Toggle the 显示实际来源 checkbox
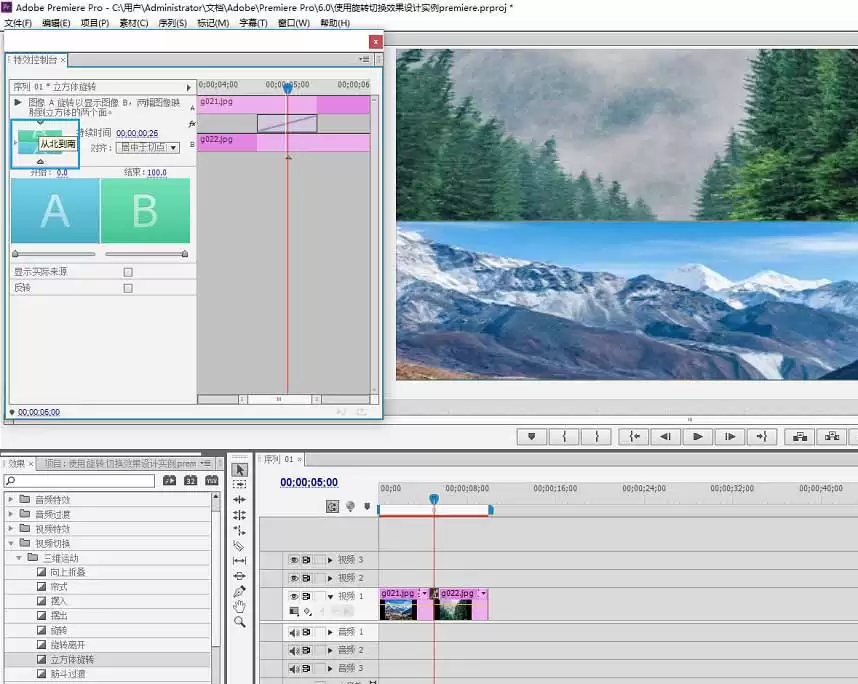This screenshot has height=684, width=858. pyautogui.click(x=128, y=272)
